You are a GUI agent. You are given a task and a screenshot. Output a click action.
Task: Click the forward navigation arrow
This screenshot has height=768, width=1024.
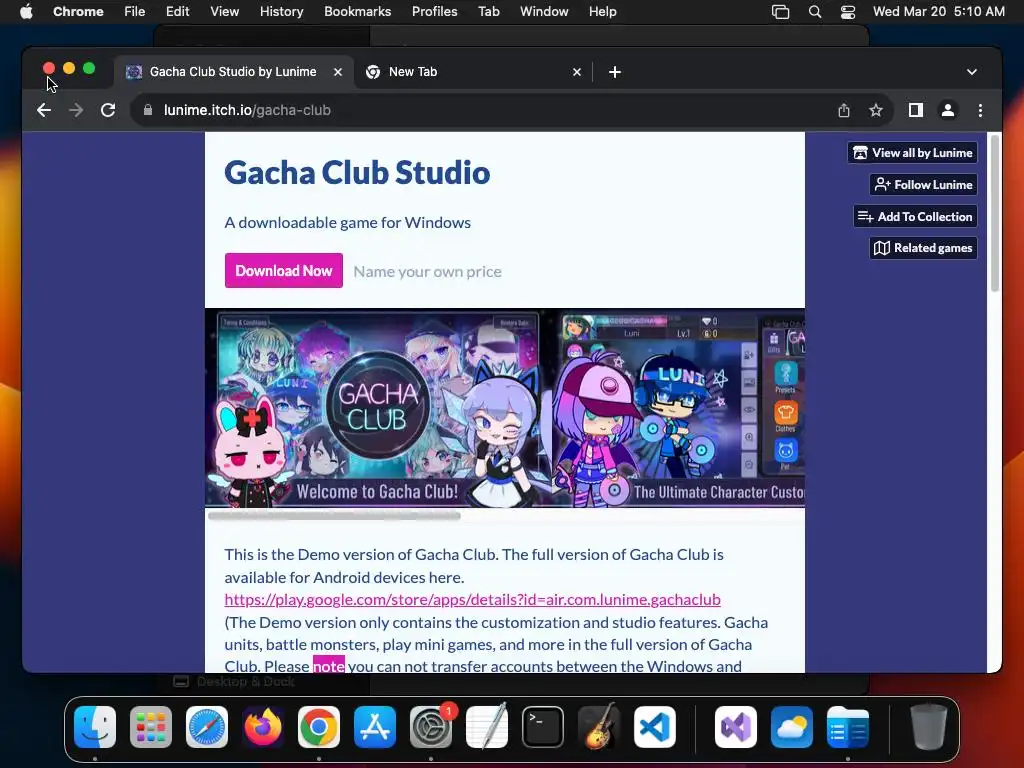pos(76,110)
